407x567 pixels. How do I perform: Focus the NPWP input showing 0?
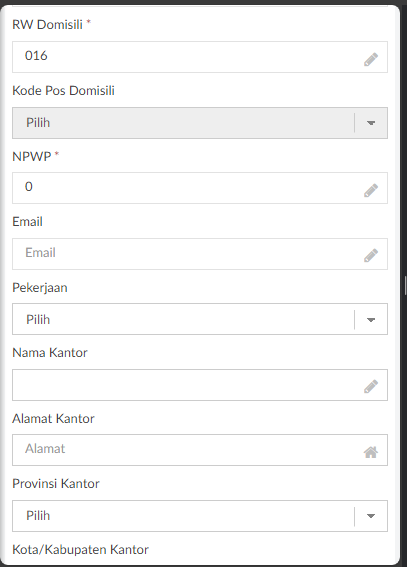tap(200, 188)
